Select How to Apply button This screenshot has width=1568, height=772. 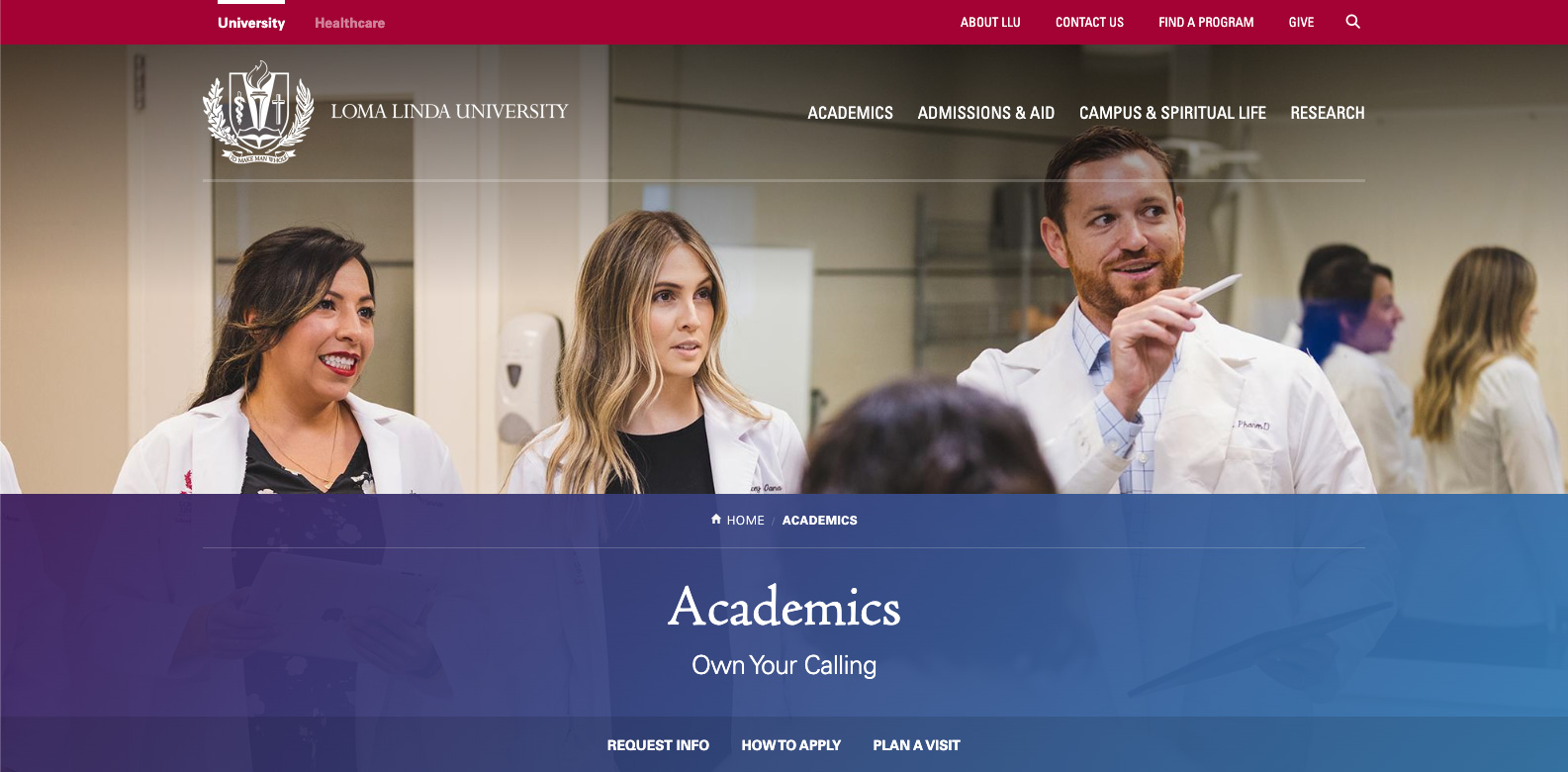tap(790, 745)
